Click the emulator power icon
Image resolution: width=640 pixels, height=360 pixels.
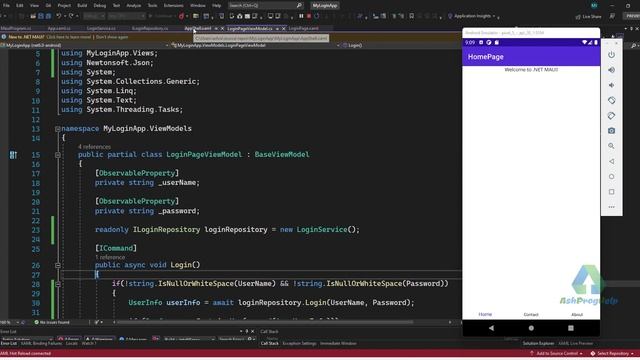coord(611,55)
